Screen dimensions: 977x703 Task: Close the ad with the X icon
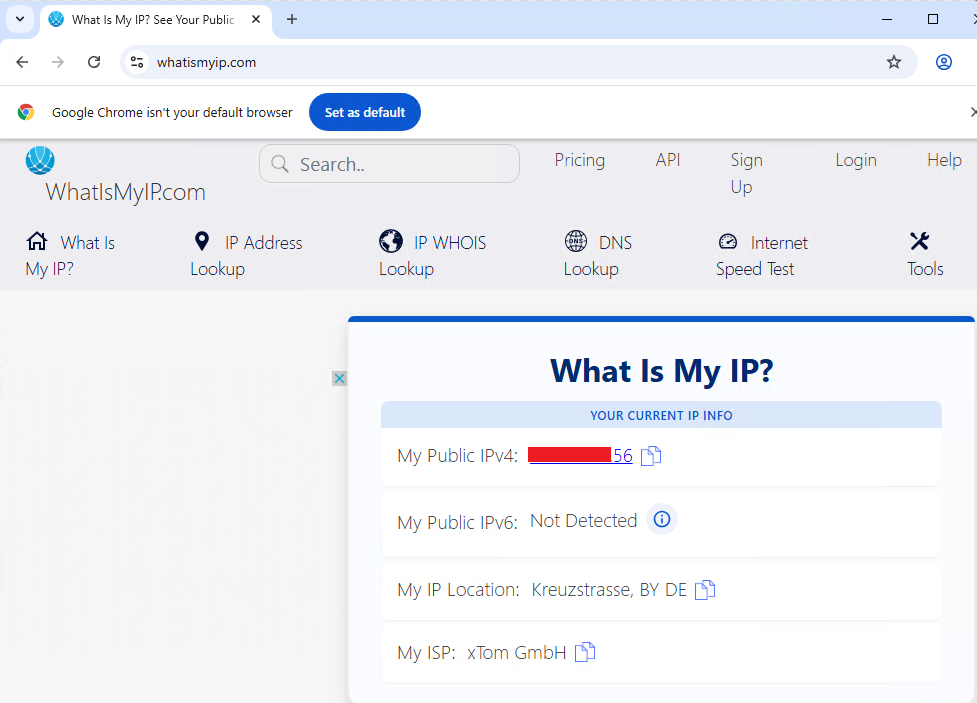coord(340,378)
